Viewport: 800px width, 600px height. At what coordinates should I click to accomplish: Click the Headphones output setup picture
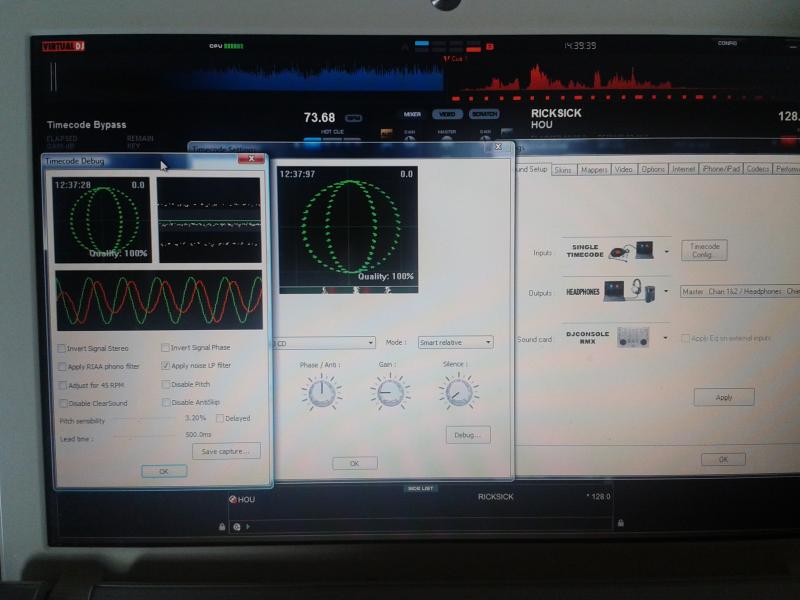pyautogui.click(x=629, y=291)
